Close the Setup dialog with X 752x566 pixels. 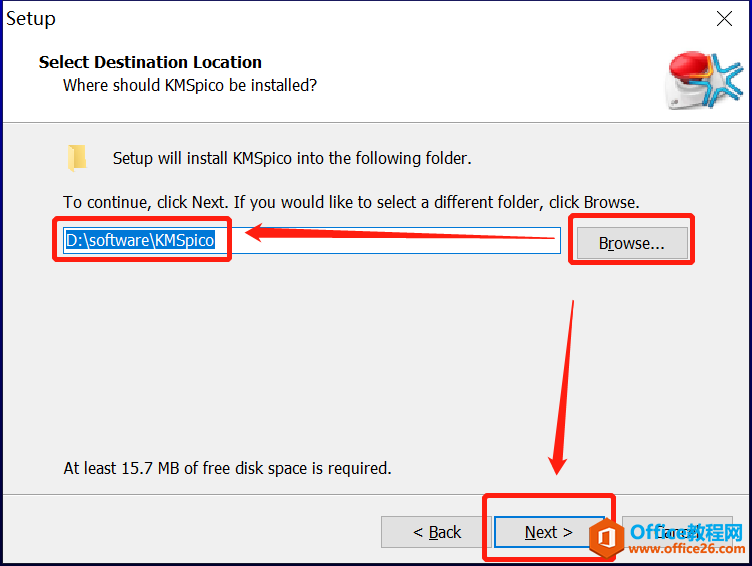click(x=724, y=19)
